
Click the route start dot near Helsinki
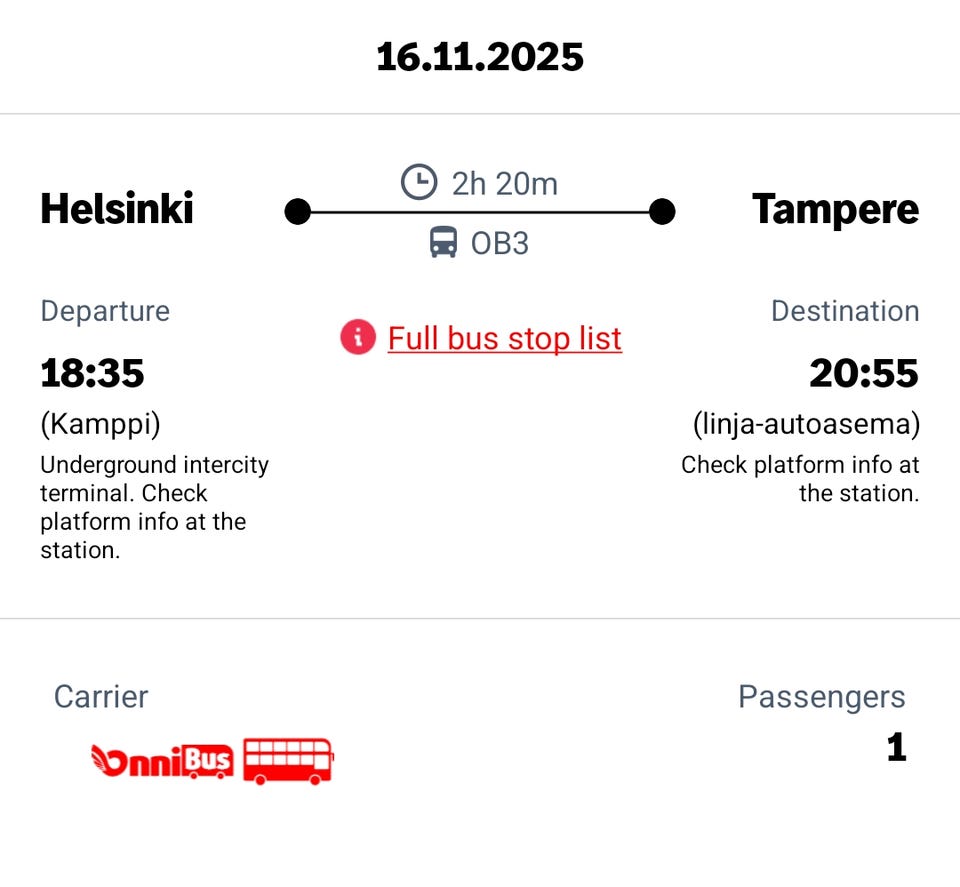coord(298,212)
